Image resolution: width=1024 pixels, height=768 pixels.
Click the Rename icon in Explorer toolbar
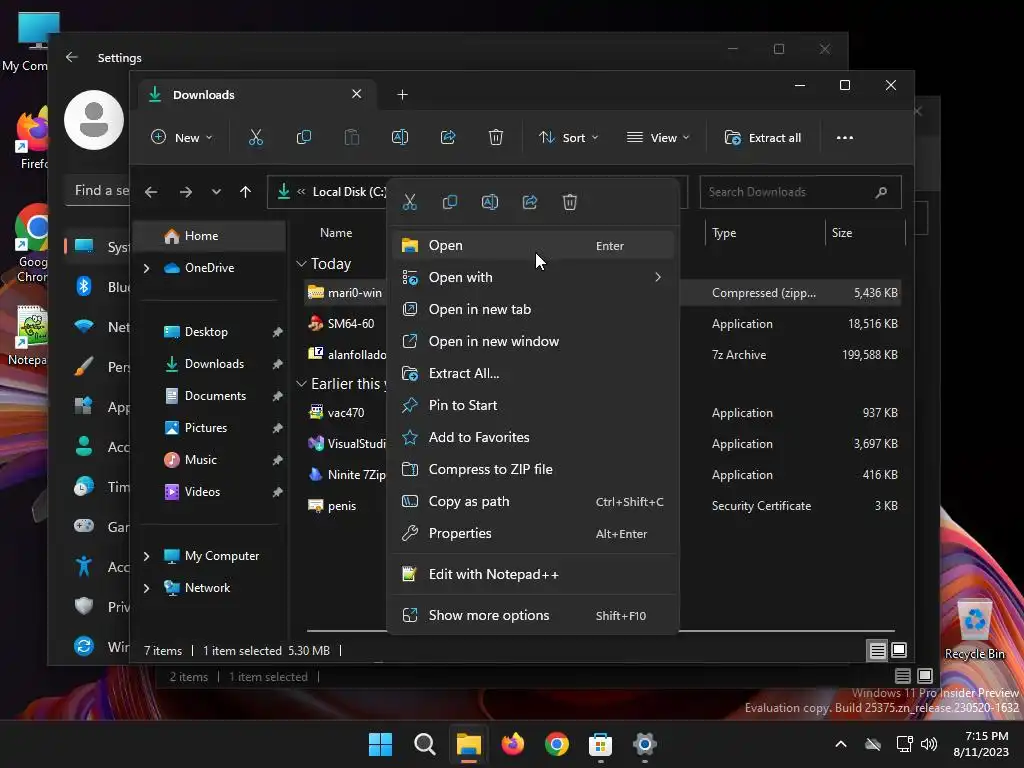tap(400, 138)
